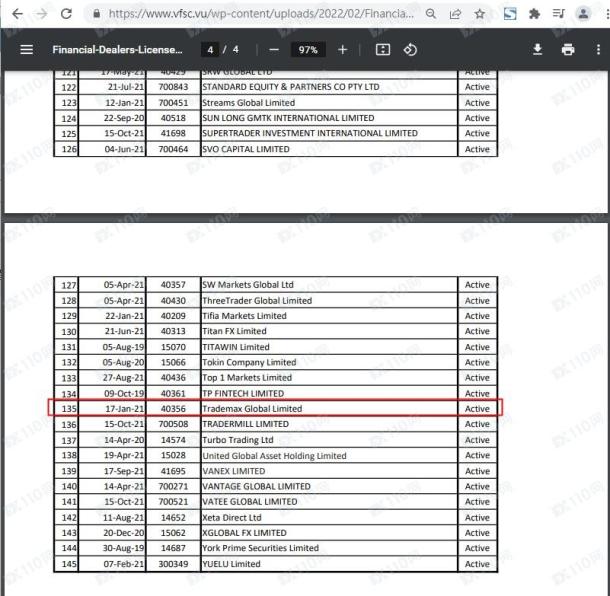Viewport: 610px width, 596px height.
Task: Click 'SUN LONG GMTK INTERNATIONAL LIMITED'
Action: click(288, 118)
